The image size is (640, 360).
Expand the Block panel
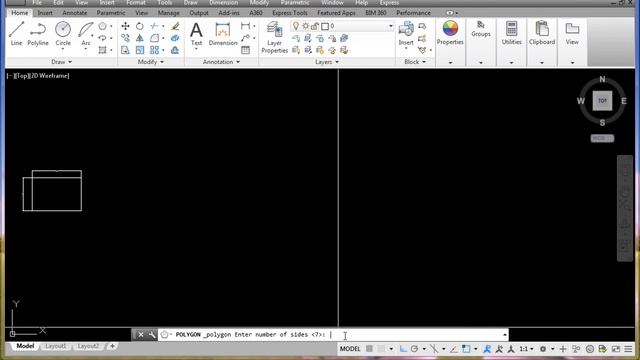tap(415, 62)
